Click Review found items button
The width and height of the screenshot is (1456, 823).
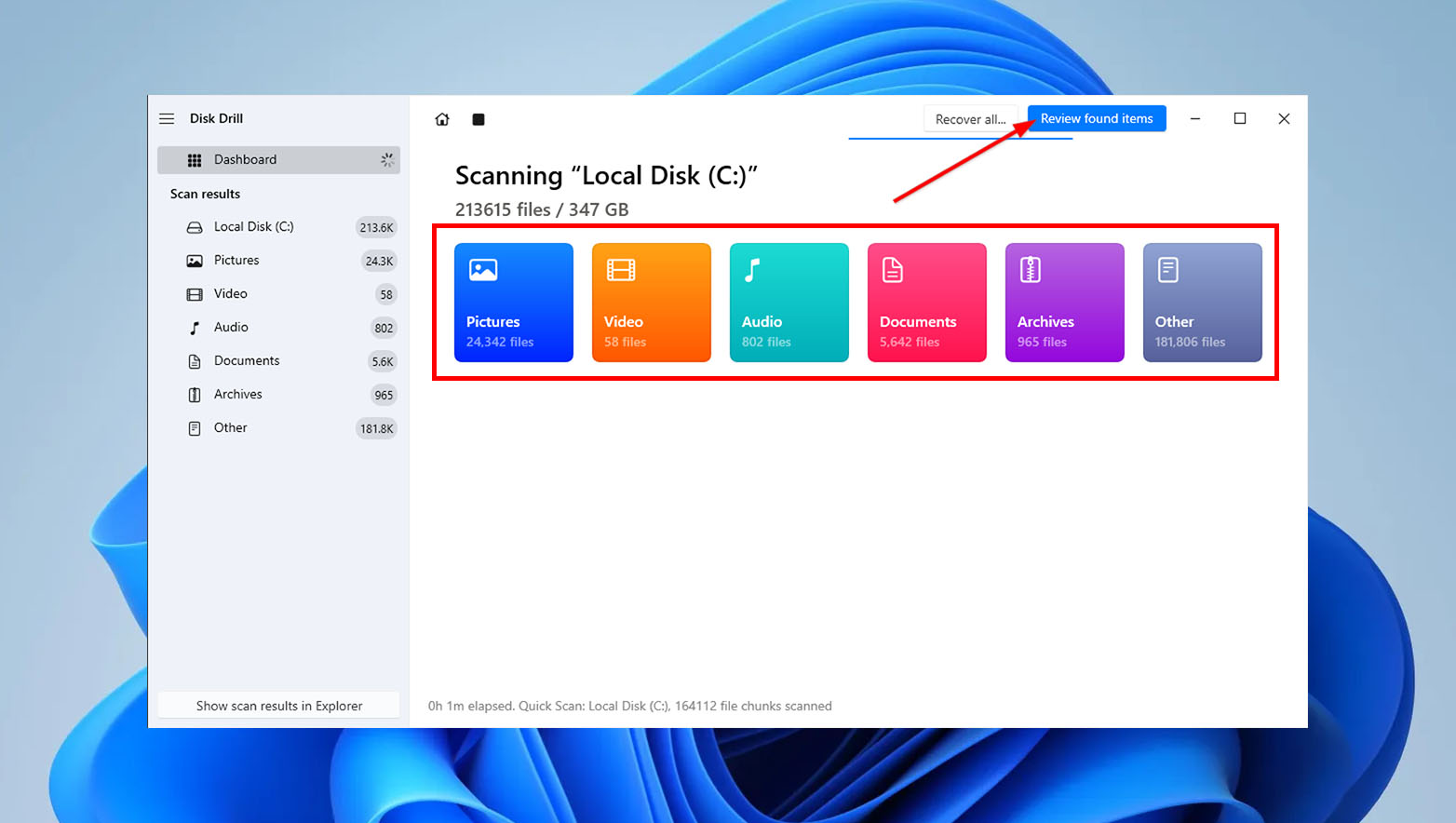(1097, 118)
